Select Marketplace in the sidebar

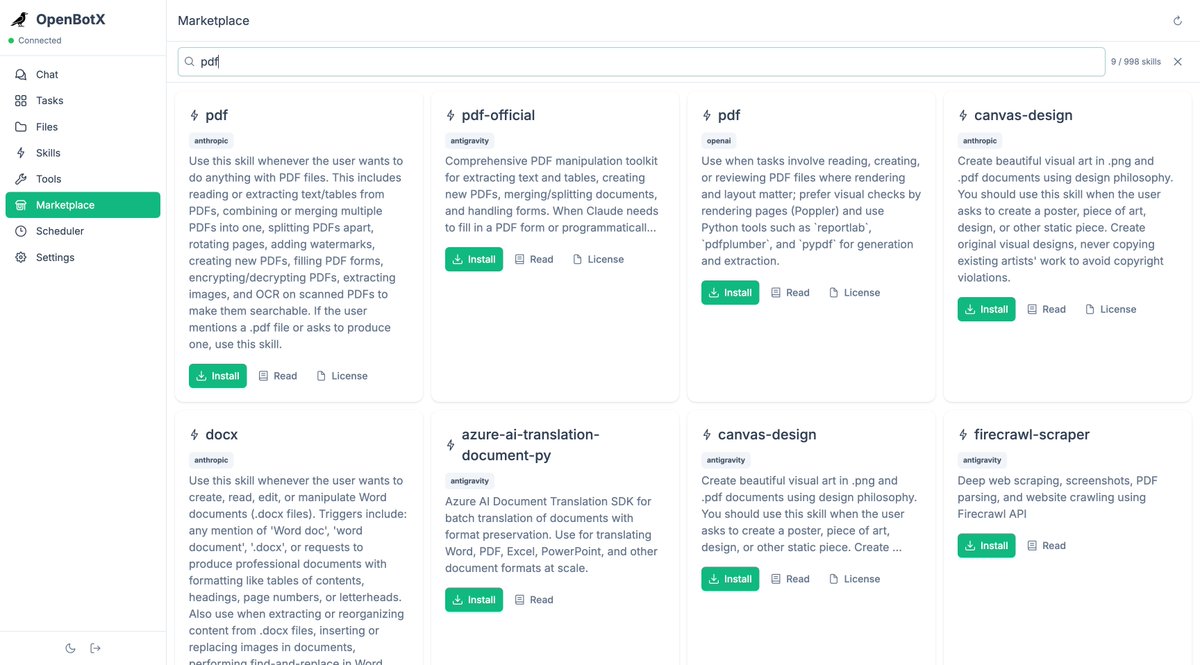click(x=83, y=205)
